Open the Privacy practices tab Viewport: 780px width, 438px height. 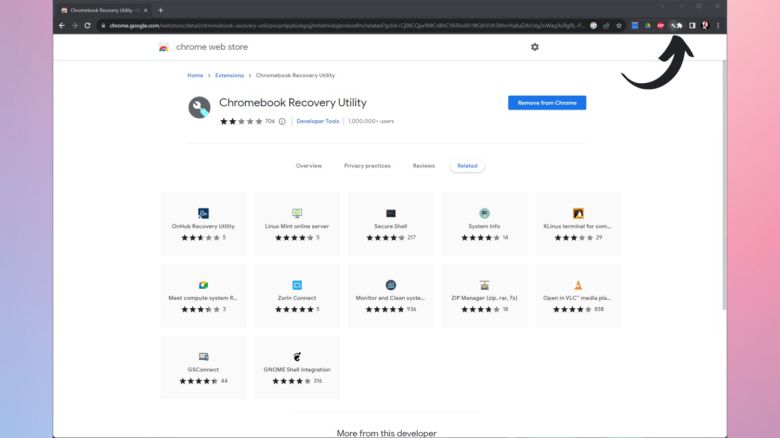point(367,166)
